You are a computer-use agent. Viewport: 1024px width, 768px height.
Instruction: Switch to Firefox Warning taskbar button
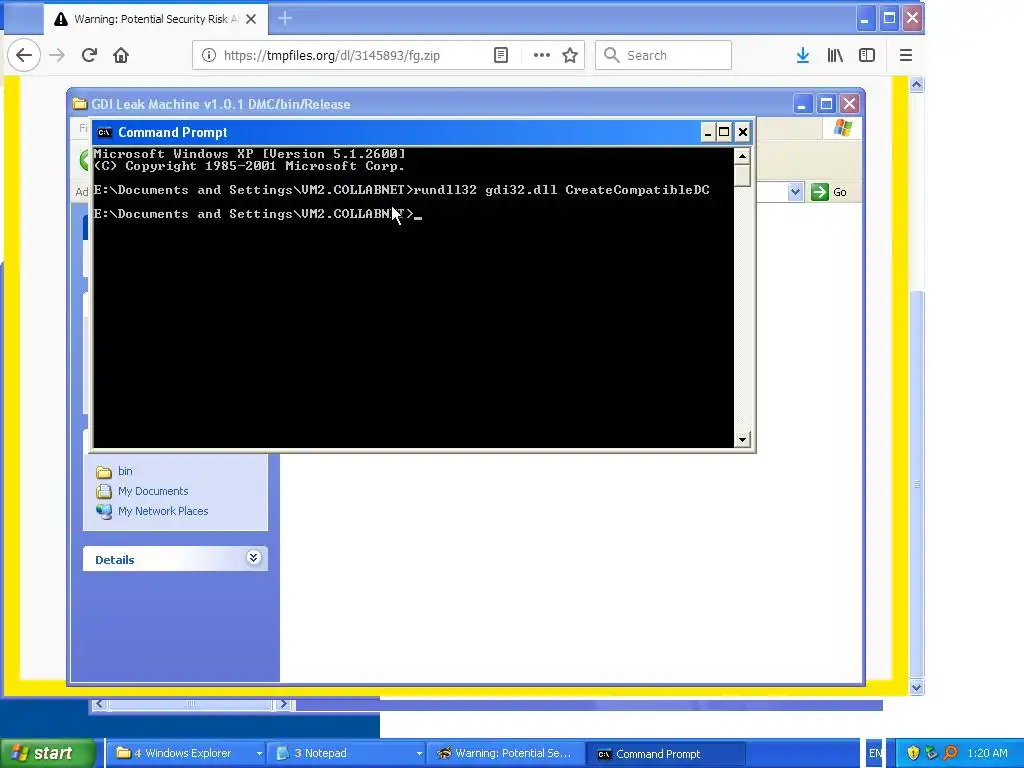coord(506,753)
